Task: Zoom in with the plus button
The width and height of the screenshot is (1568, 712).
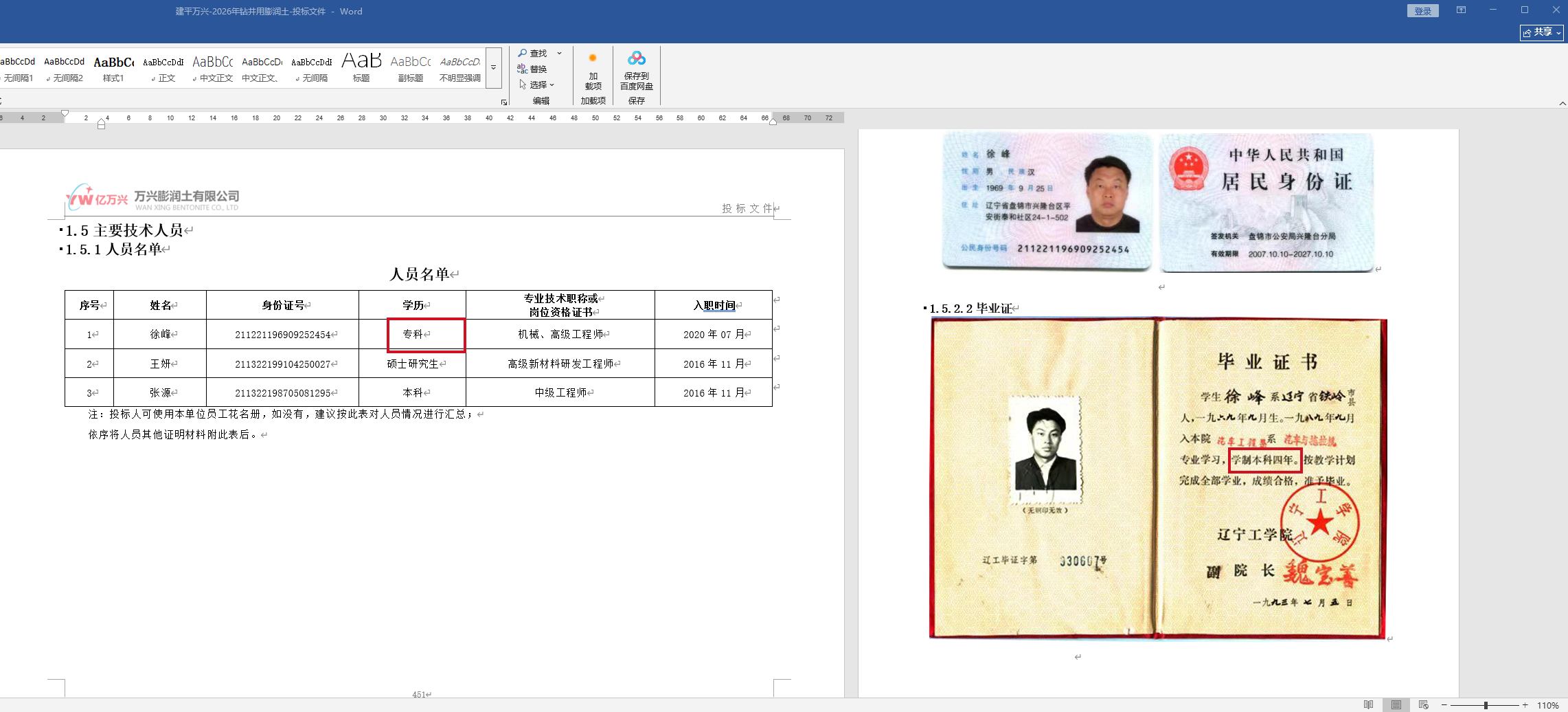Action: pos(1525,705)
